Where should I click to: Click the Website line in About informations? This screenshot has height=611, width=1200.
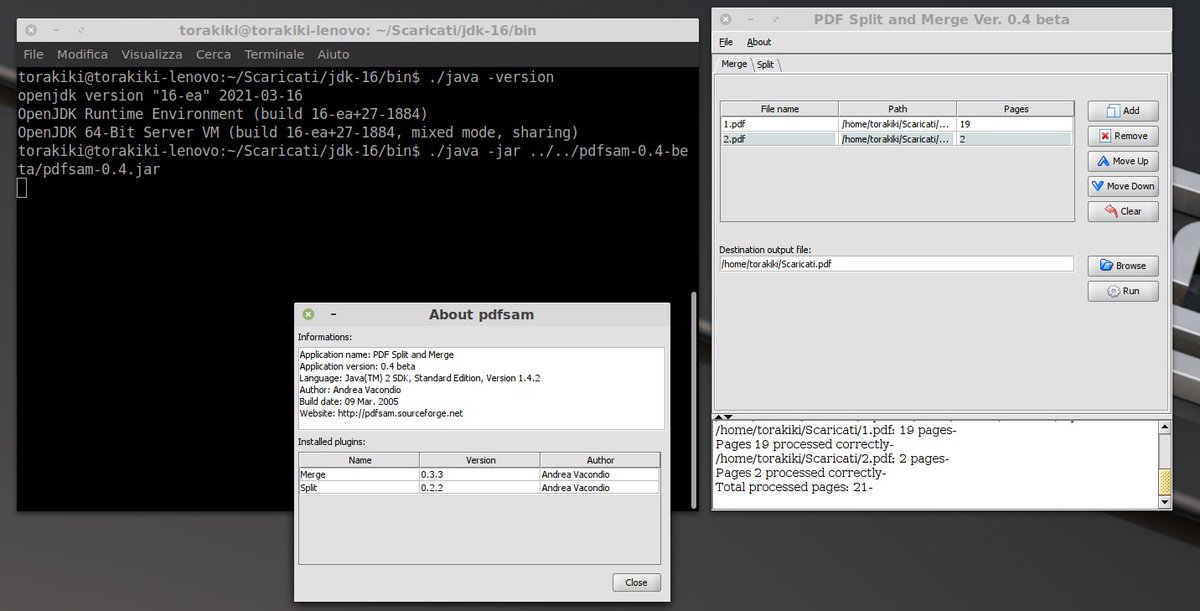[381, 413]
